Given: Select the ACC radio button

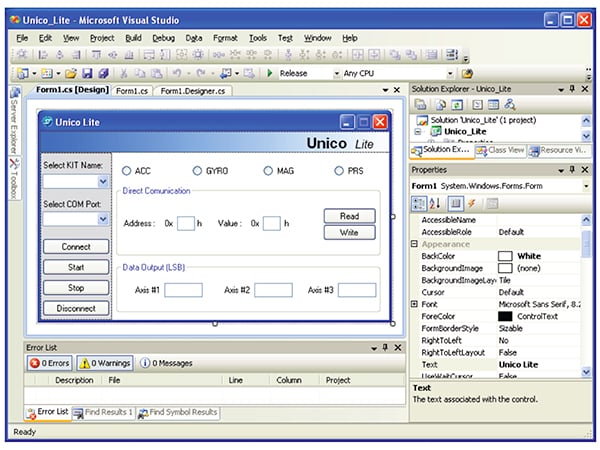Looking at the screenshot, I should [x=127, y=171].
